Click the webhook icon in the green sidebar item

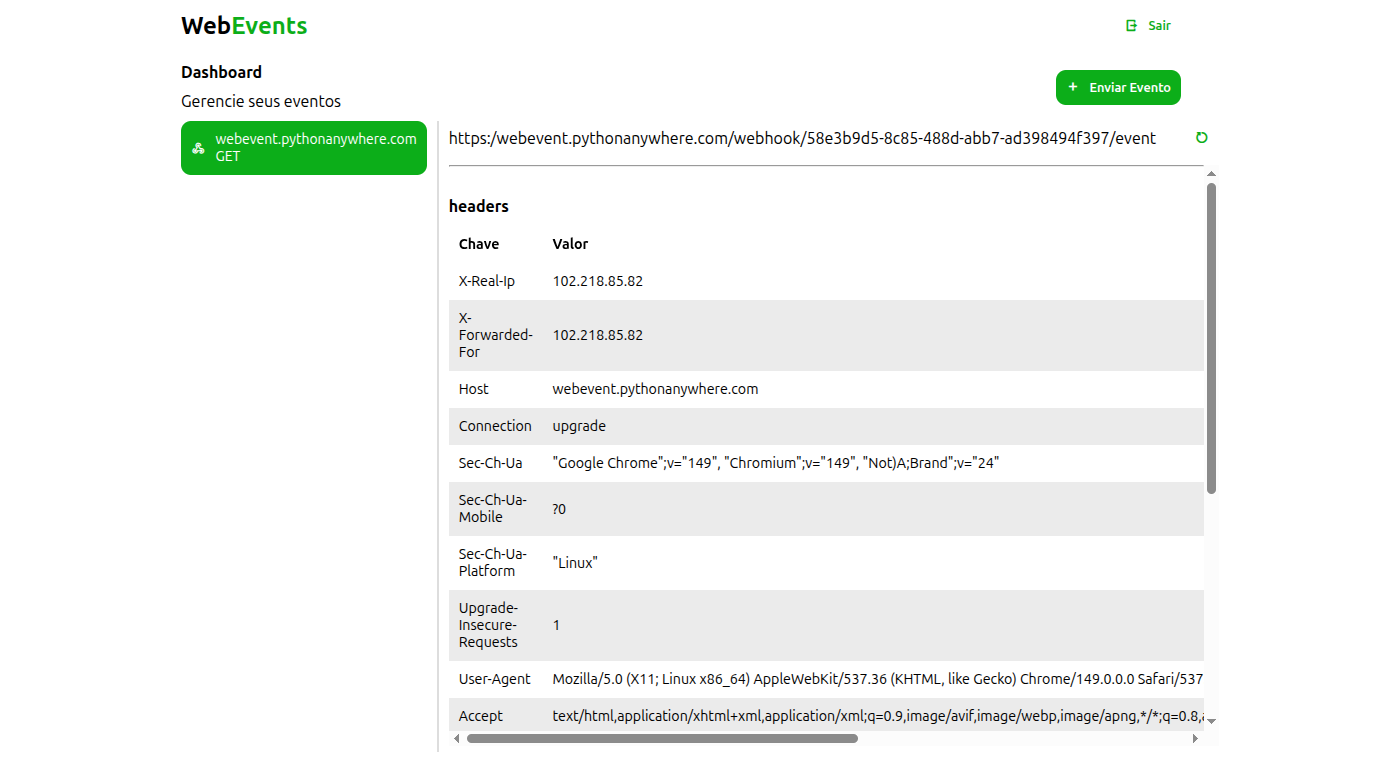[x=198, y=148]
